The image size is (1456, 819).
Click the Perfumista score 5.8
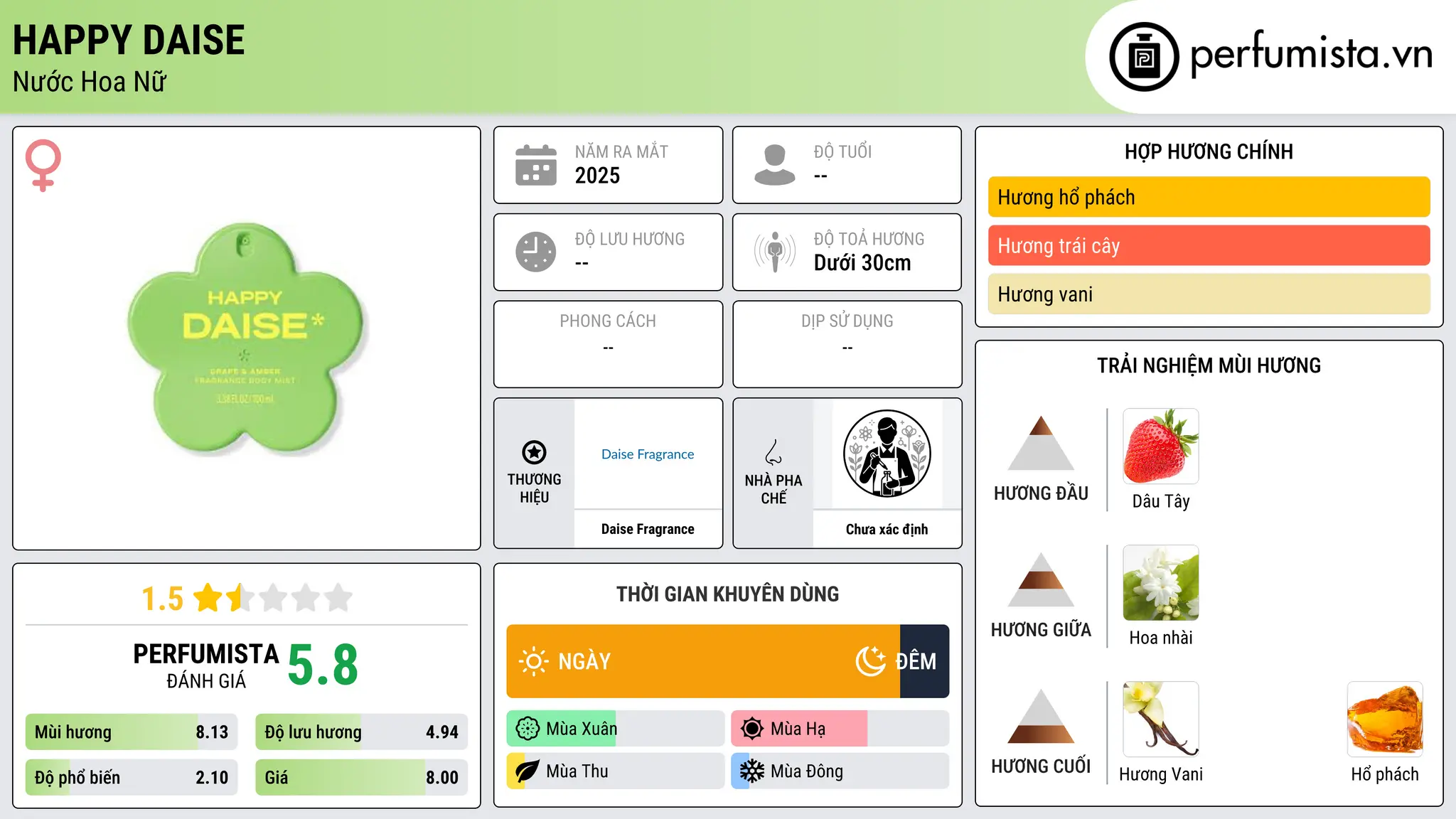(323, 665)
